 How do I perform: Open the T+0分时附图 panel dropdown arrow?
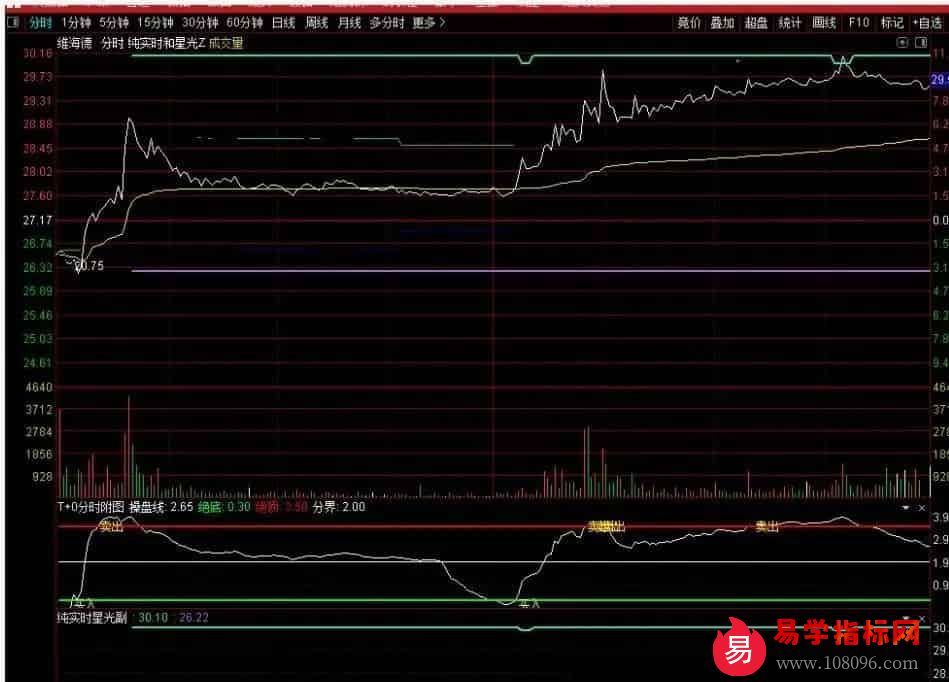[906, 508]
